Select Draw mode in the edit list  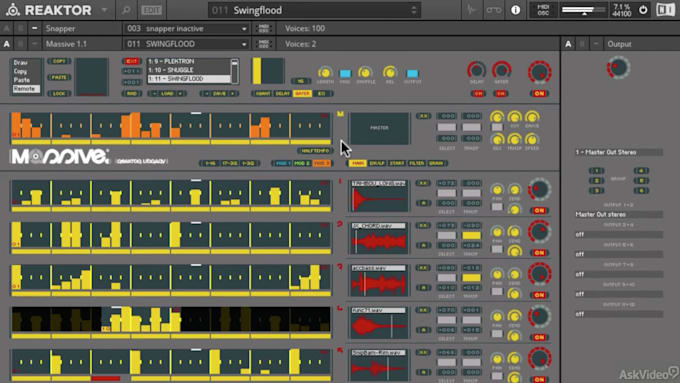tap(20, 62)
